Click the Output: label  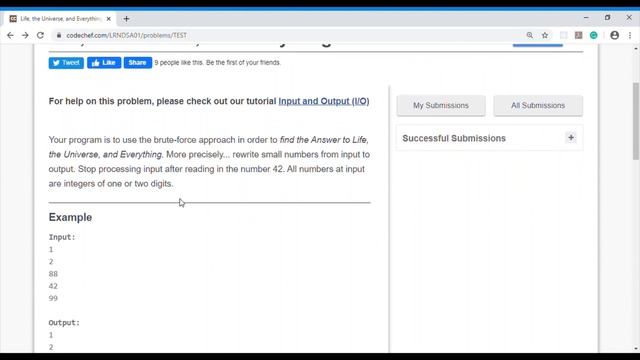pyautogui.click(x=64, y=323)
